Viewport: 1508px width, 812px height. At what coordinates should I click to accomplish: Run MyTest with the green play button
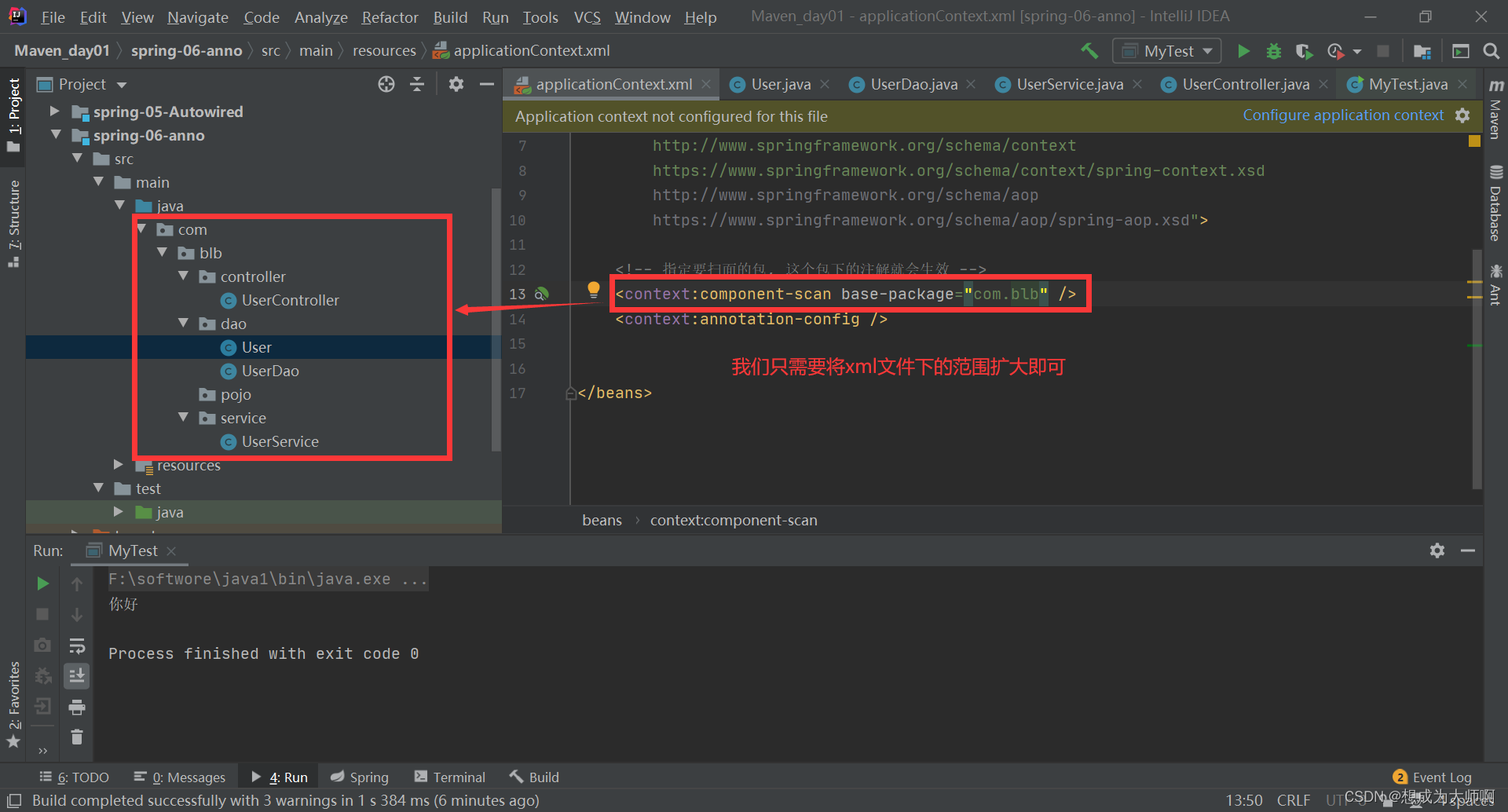click(x=1243, y=51)
